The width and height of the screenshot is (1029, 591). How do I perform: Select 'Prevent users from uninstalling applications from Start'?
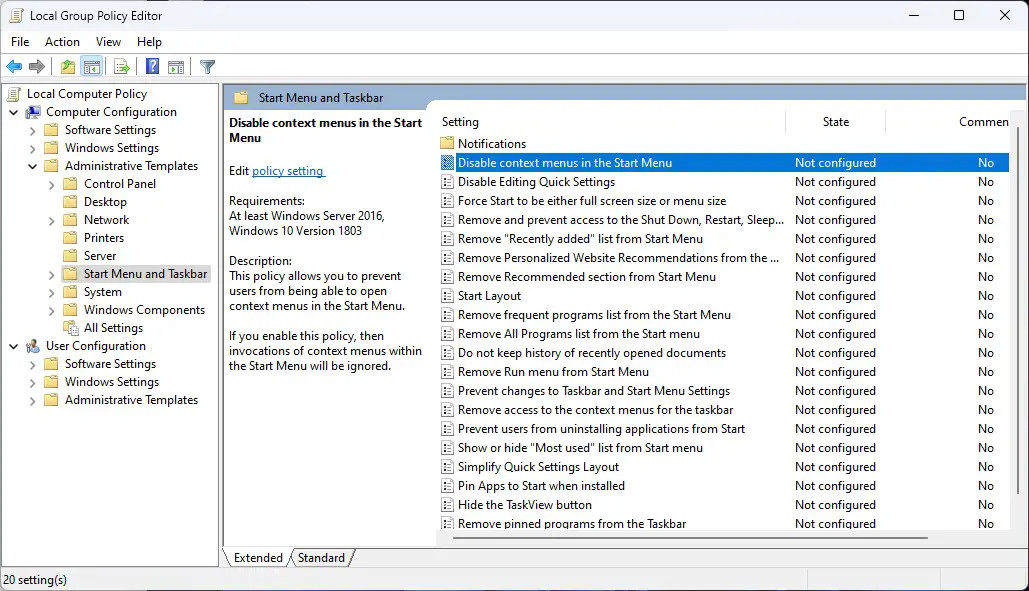[724, 429]
